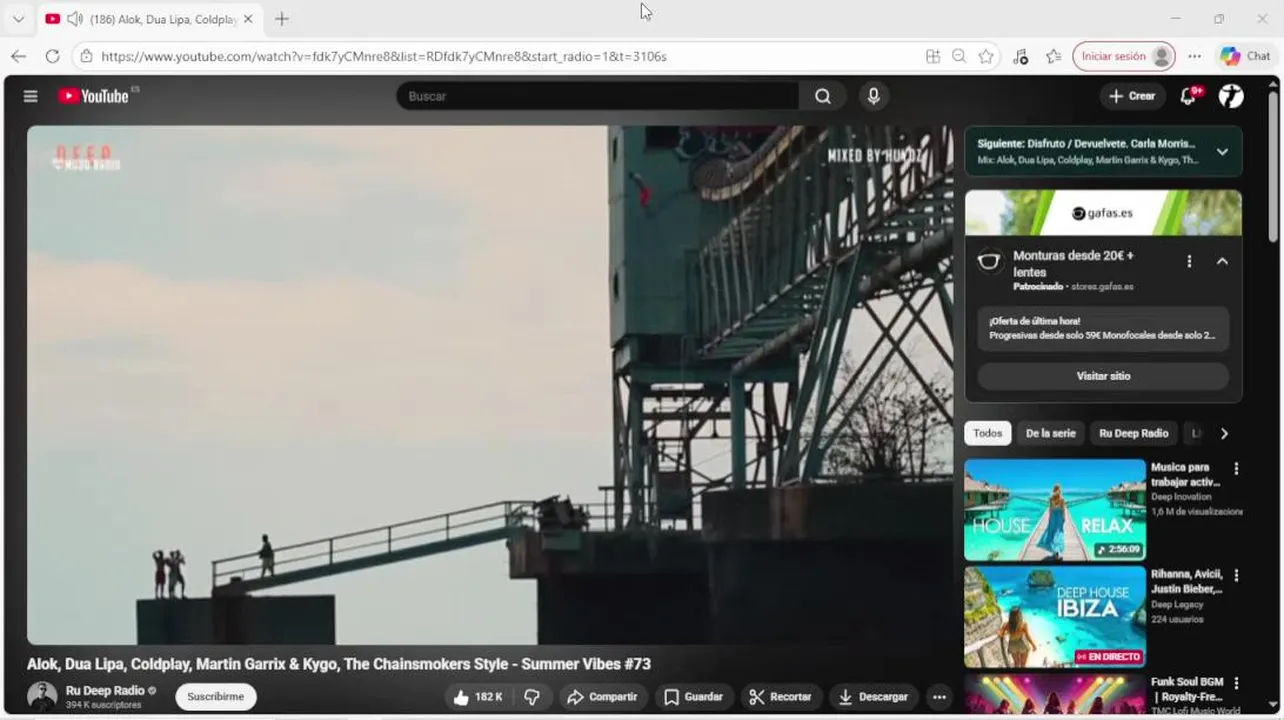Open the split screen browser icon
1284x720 pixels.
pos(933,56)
